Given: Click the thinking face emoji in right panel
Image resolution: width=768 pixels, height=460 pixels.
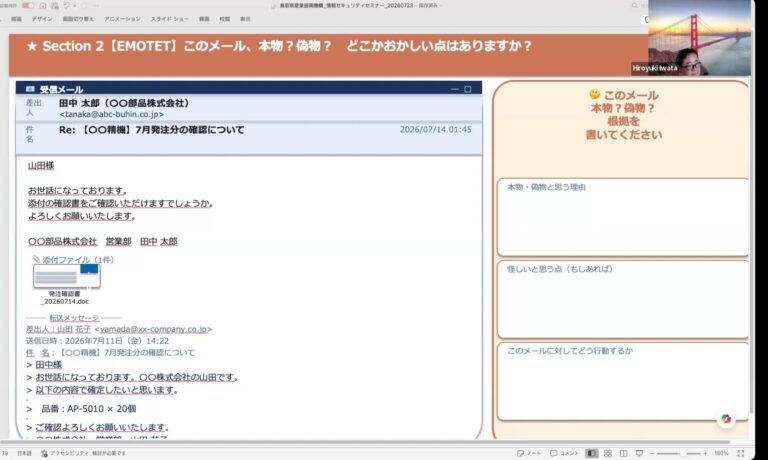Looking at the screenshot, I should point(595,94).
